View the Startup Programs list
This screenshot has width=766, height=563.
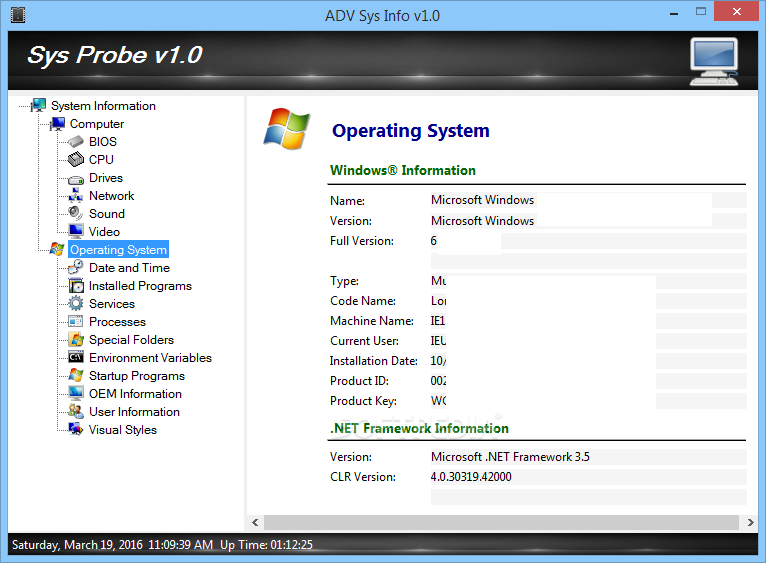pos(137,376)
